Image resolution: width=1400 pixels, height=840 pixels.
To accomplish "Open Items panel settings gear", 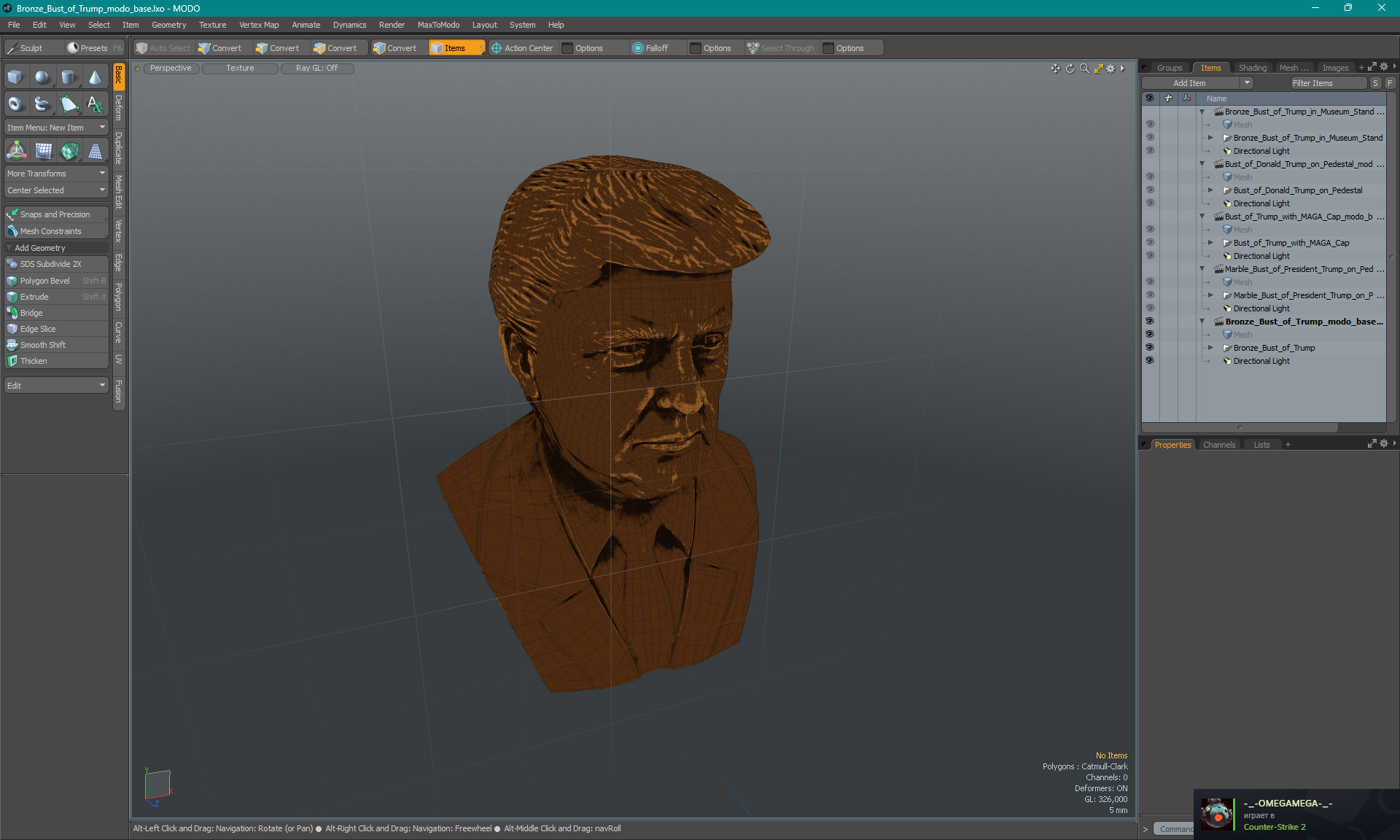I will coord(1383,67).
